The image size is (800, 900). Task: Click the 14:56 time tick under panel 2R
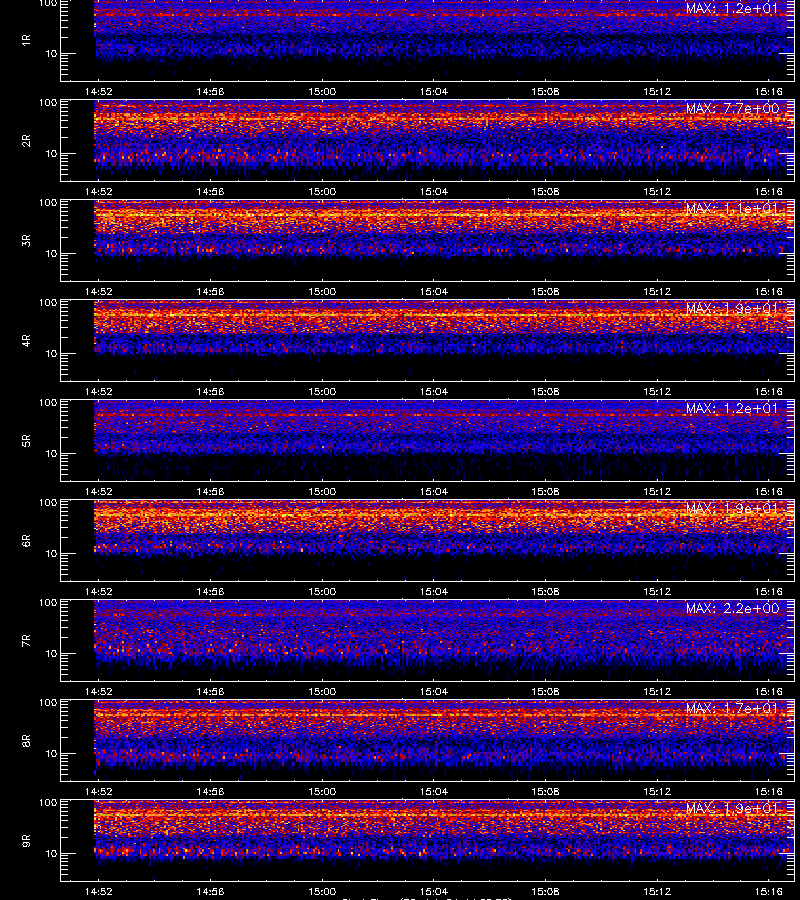(210, 191)
